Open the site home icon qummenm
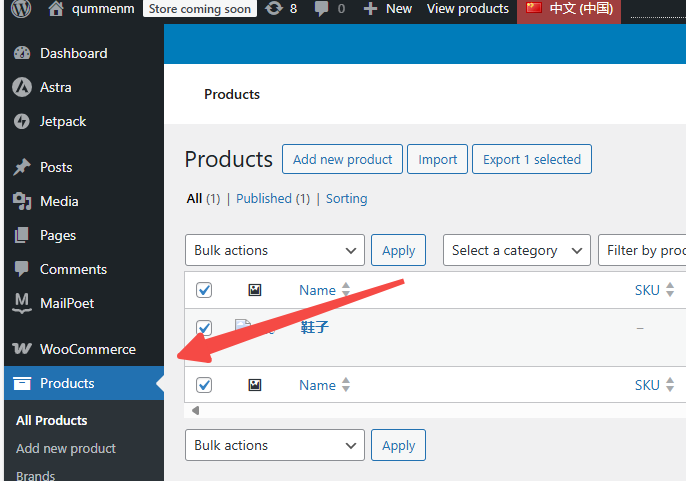 [56, 9]
